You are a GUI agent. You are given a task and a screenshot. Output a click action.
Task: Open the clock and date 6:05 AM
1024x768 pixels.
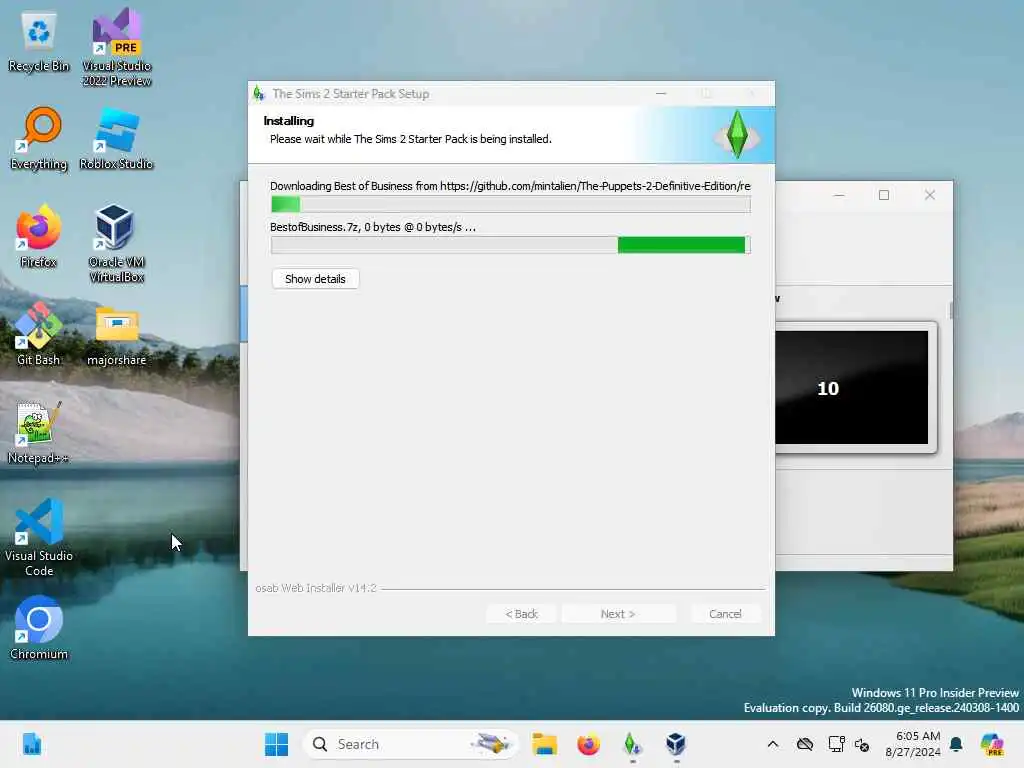tap(912, 744)
